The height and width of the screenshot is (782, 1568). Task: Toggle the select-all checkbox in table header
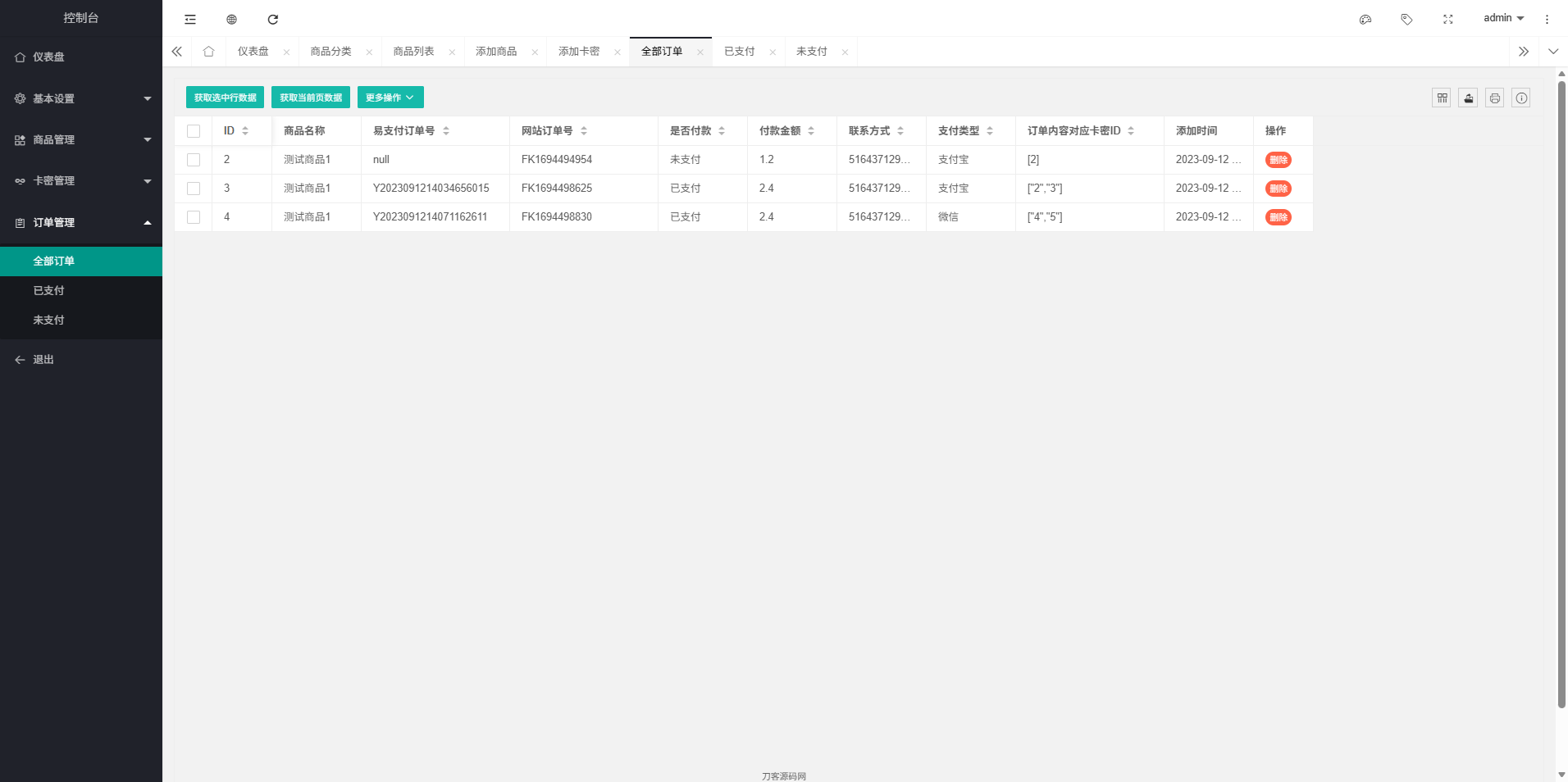pos(194,131)
